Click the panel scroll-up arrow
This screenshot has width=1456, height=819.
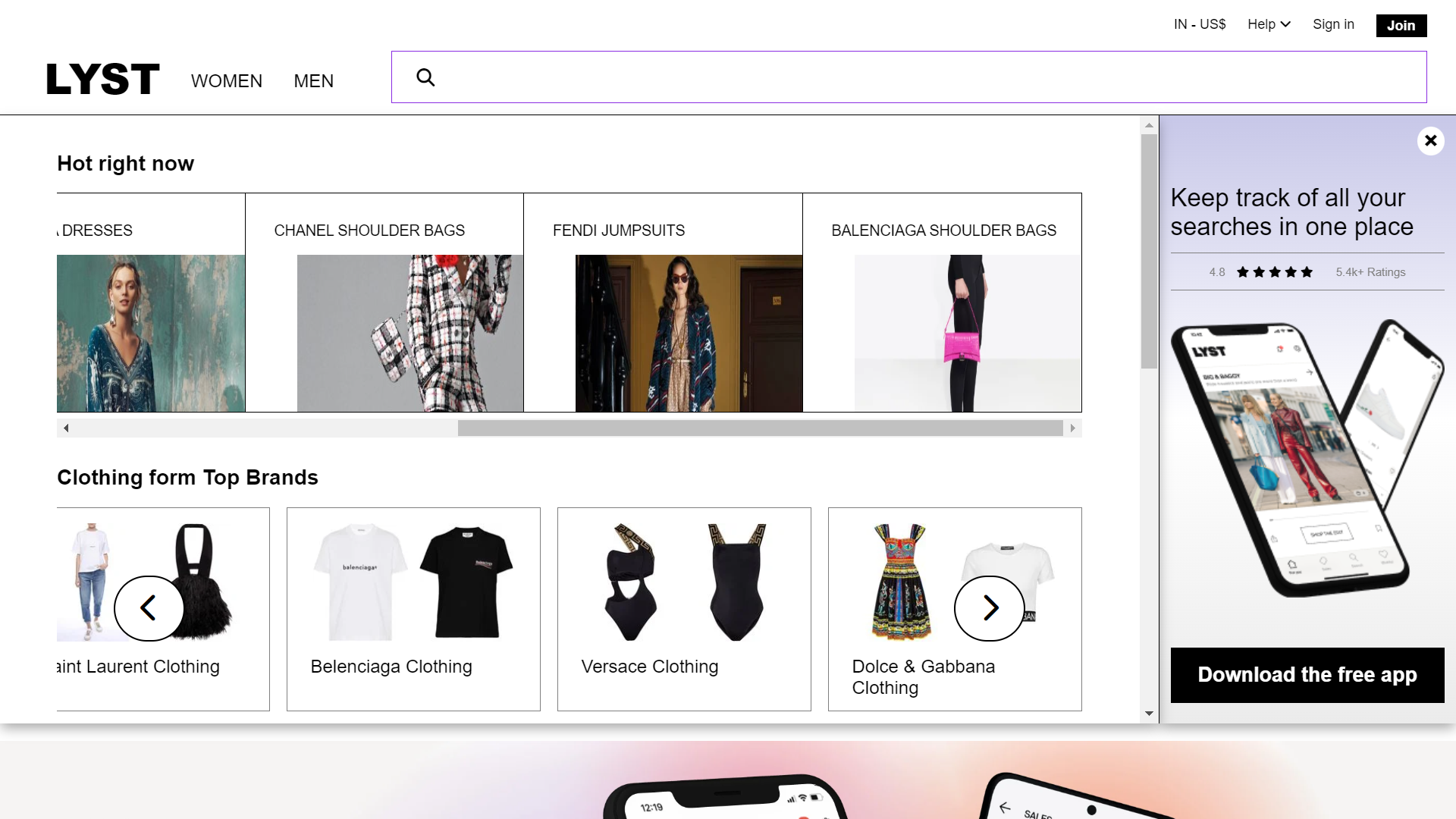1149,125
